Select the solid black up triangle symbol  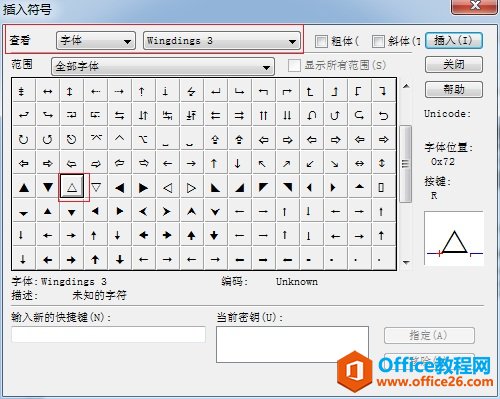click(24, 188)
